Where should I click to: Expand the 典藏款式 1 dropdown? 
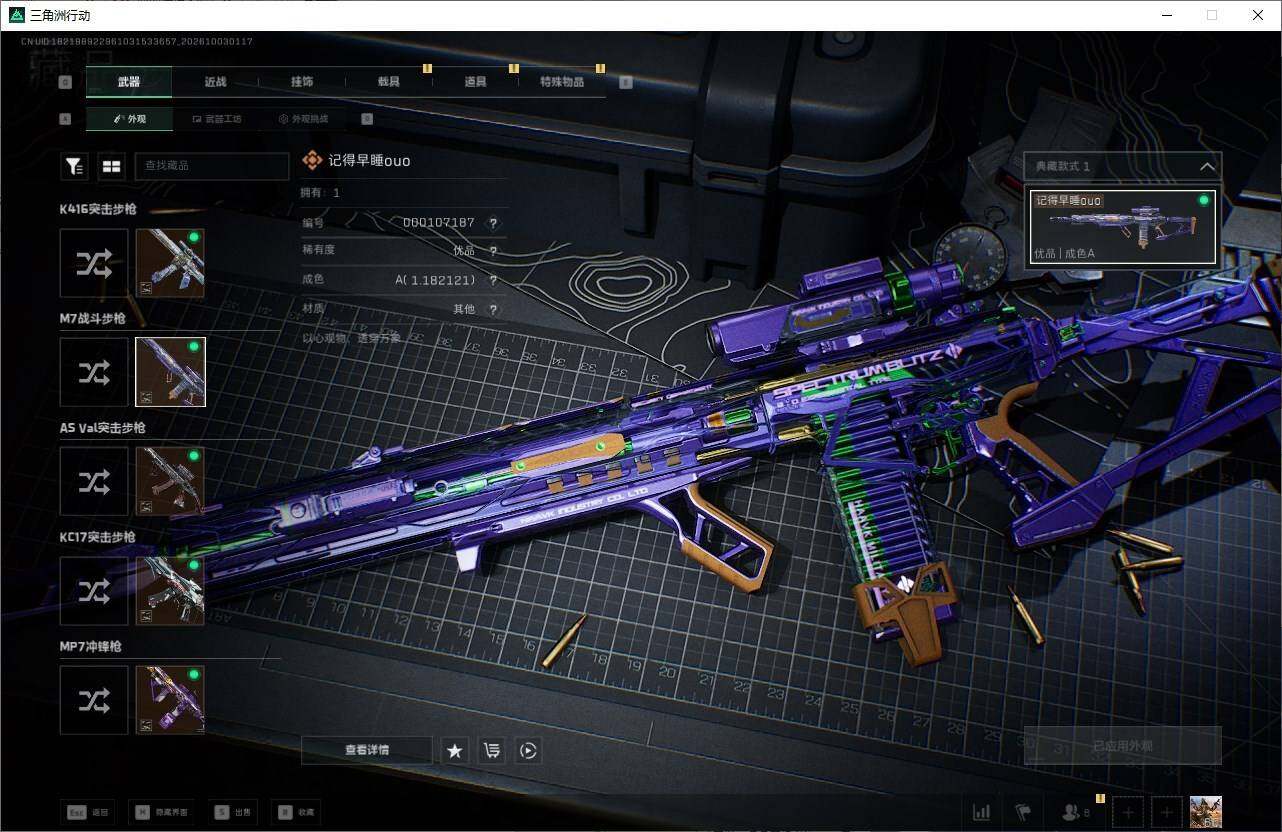tap(1122, 166)
